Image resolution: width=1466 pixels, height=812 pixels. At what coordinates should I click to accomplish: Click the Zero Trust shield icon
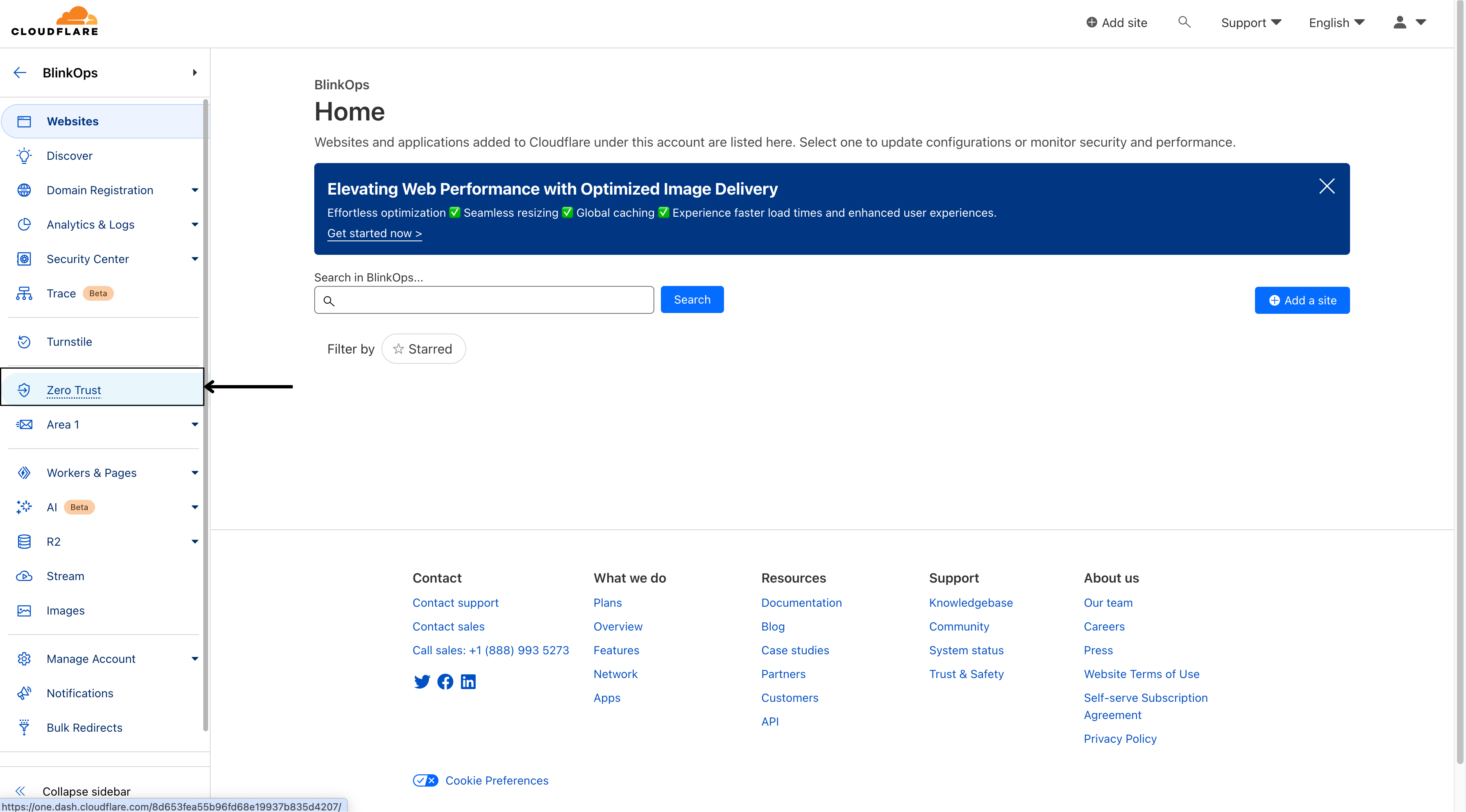click(x=24, y=390)
